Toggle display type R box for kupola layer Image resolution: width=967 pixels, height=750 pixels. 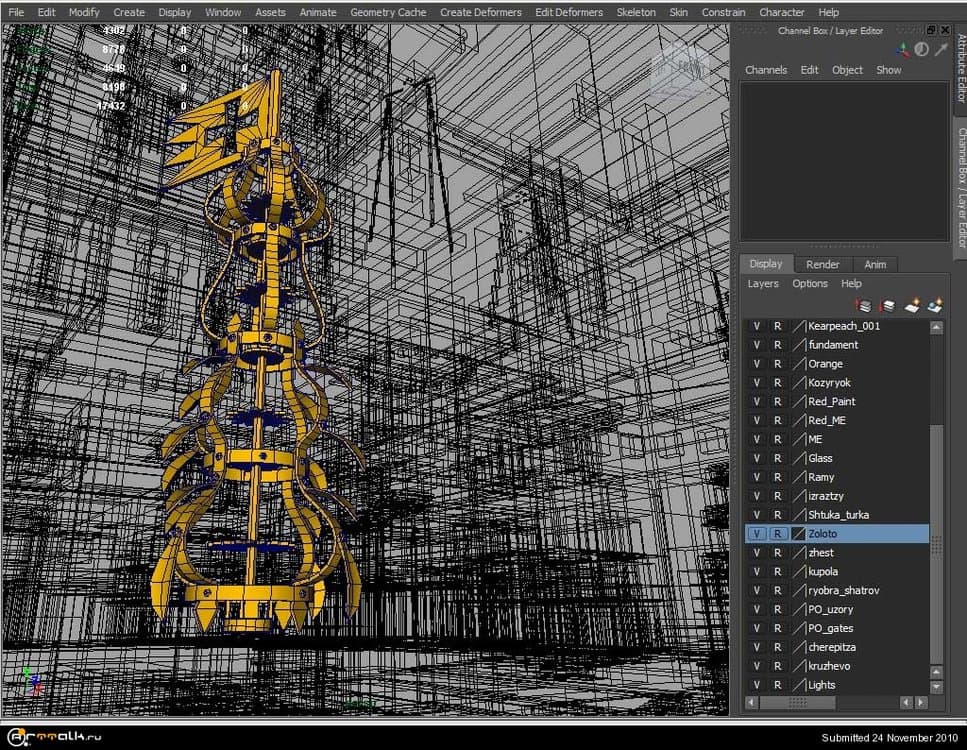coord(778,572)
